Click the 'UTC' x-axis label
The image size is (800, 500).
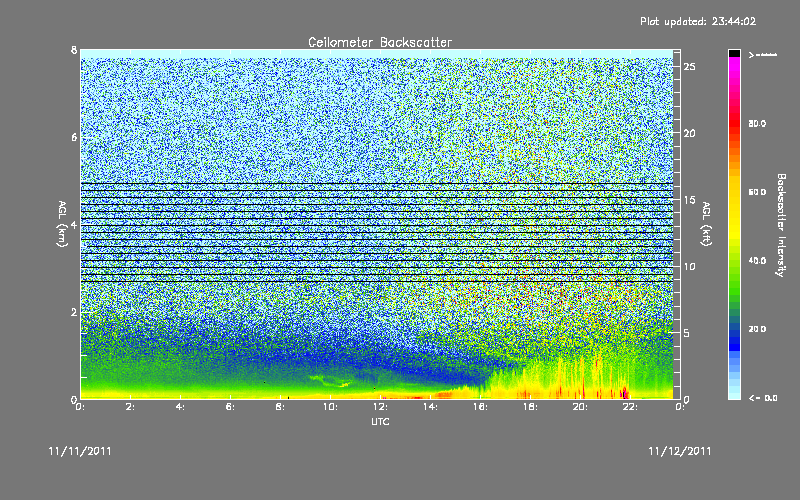pos(380,421)
